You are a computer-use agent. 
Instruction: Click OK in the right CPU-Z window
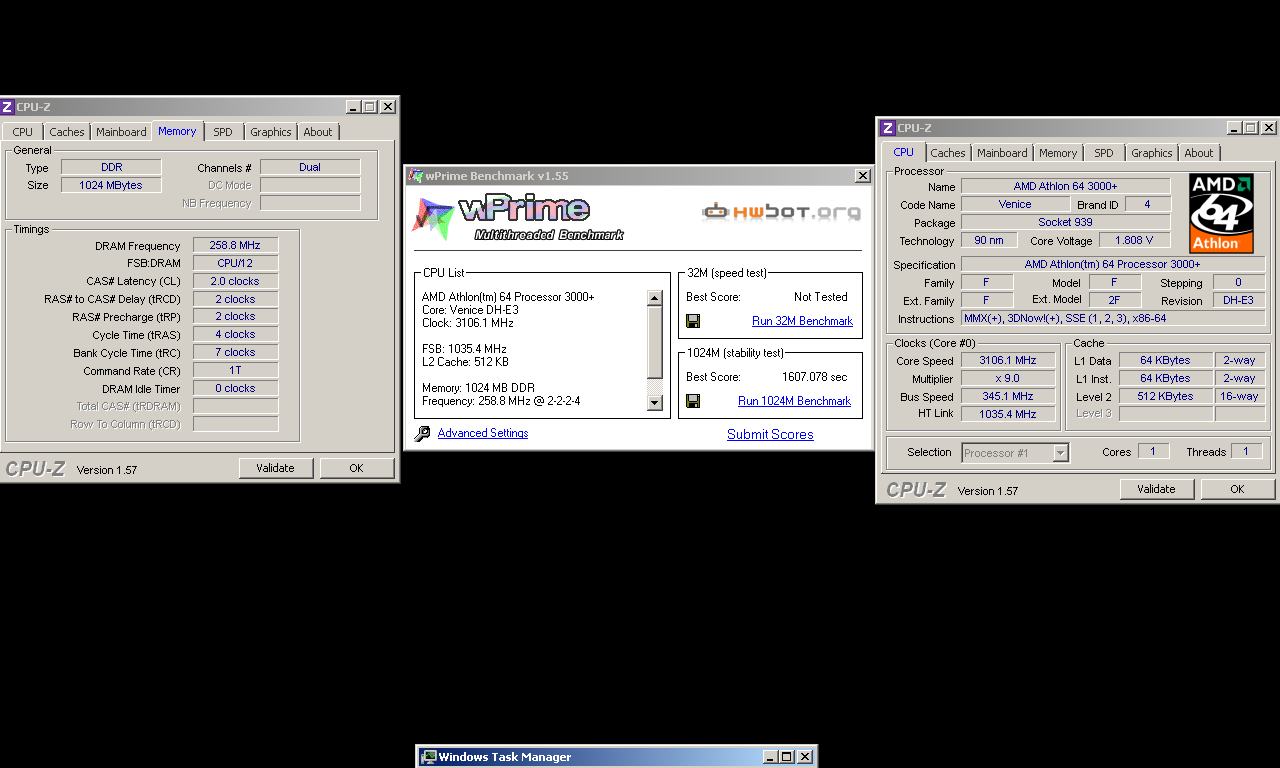point(1237,489)
